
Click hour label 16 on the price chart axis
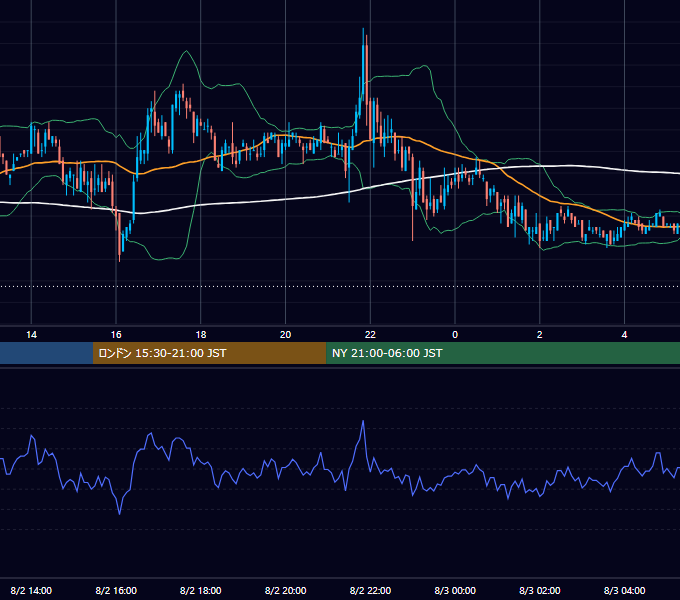[x=116, y=335]
